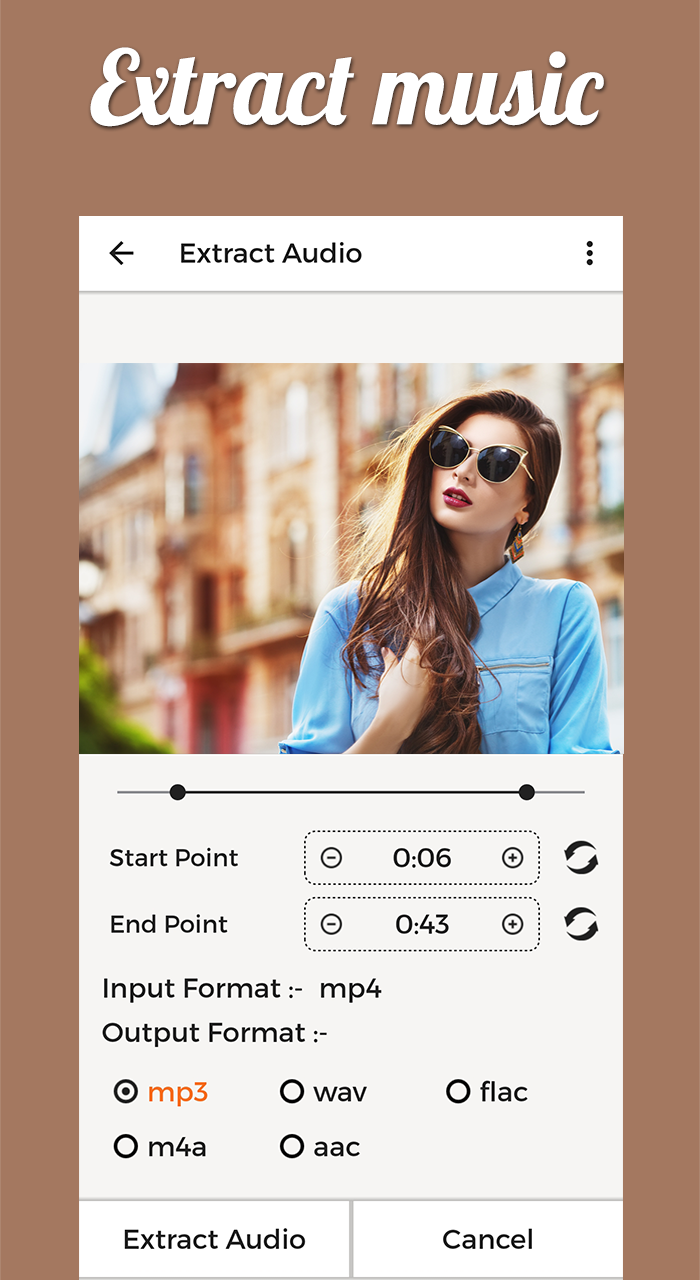Screen dimensions: 700x1280
Task: Increase Start Point with plus icon
Action: point(513,858)
